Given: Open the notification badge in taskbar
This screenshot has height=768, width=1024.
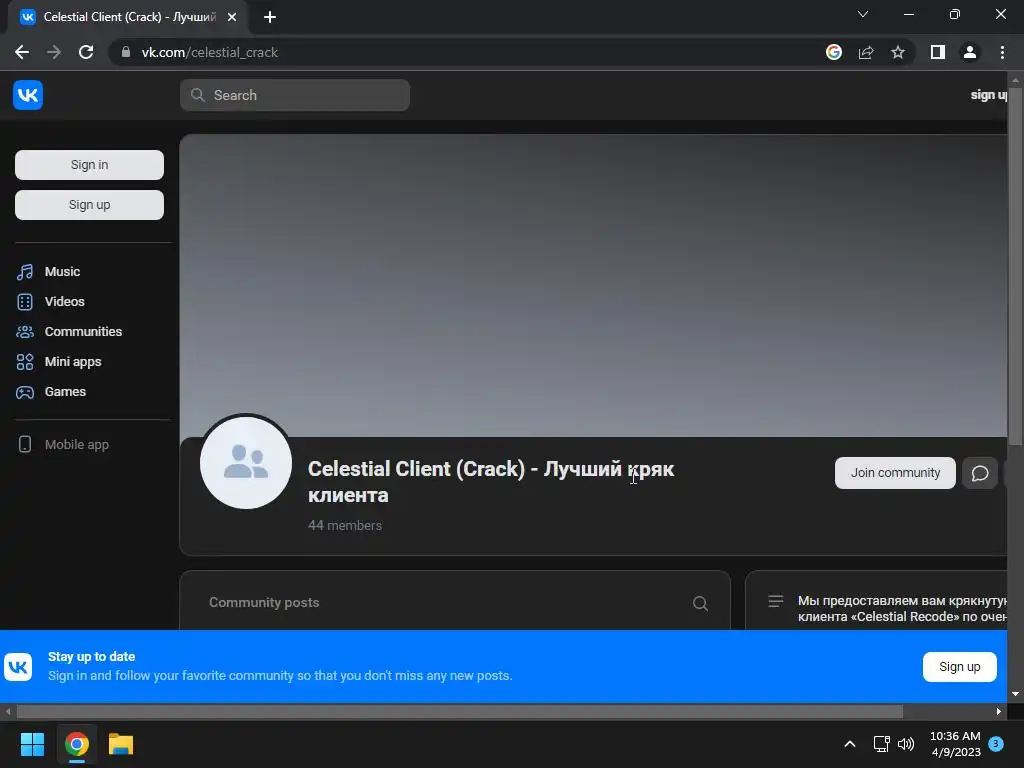Looking at the screenshot, I should tap(996, 744).
